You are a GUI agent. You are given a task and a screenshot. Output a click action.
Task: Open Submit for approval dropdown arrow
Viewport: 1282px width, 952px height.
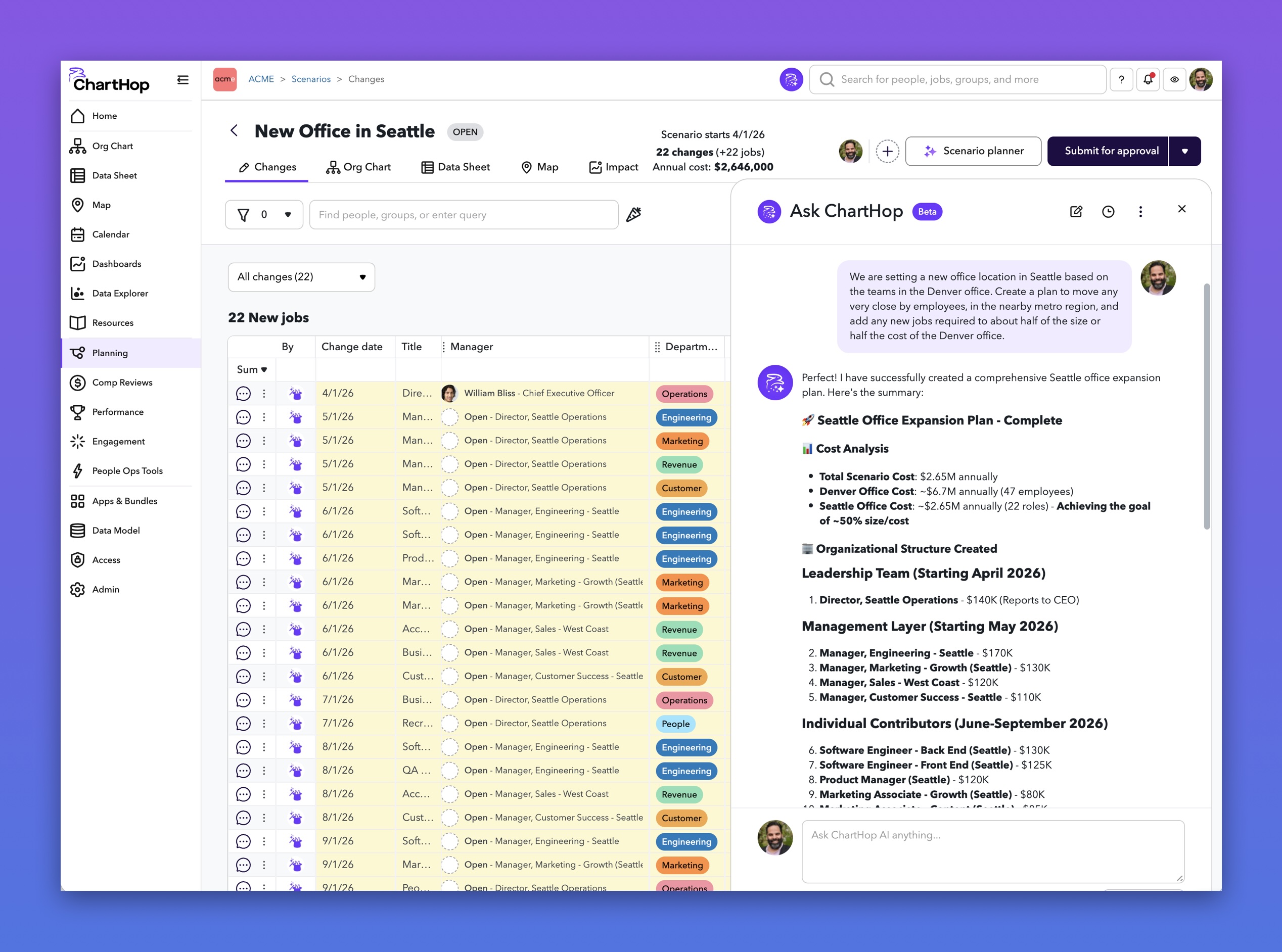point(1184,151)
